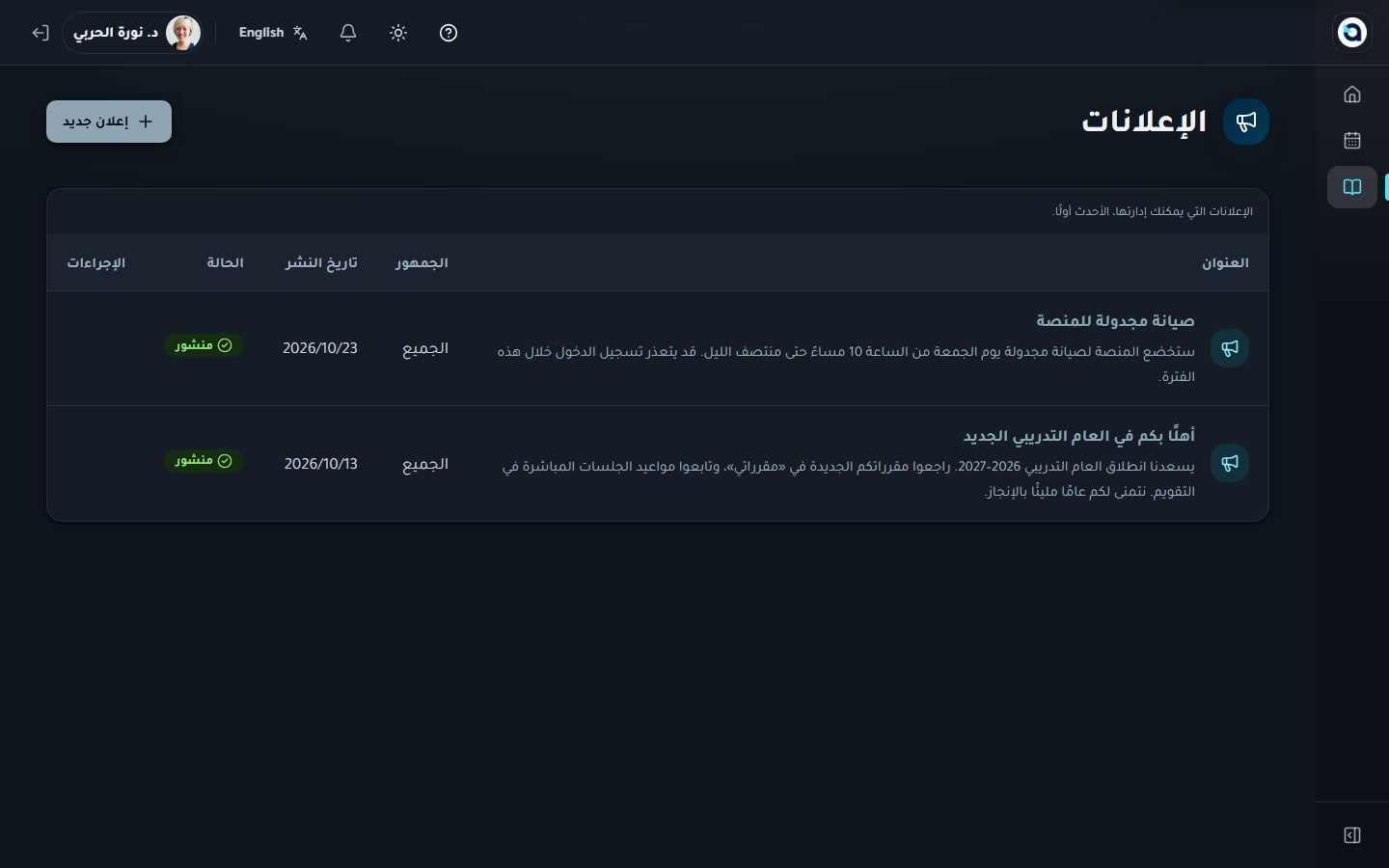The height and width of the screenshot is (868, 1389).
Task: Go to home from the sidebar
Action: tap(1352, 94)
